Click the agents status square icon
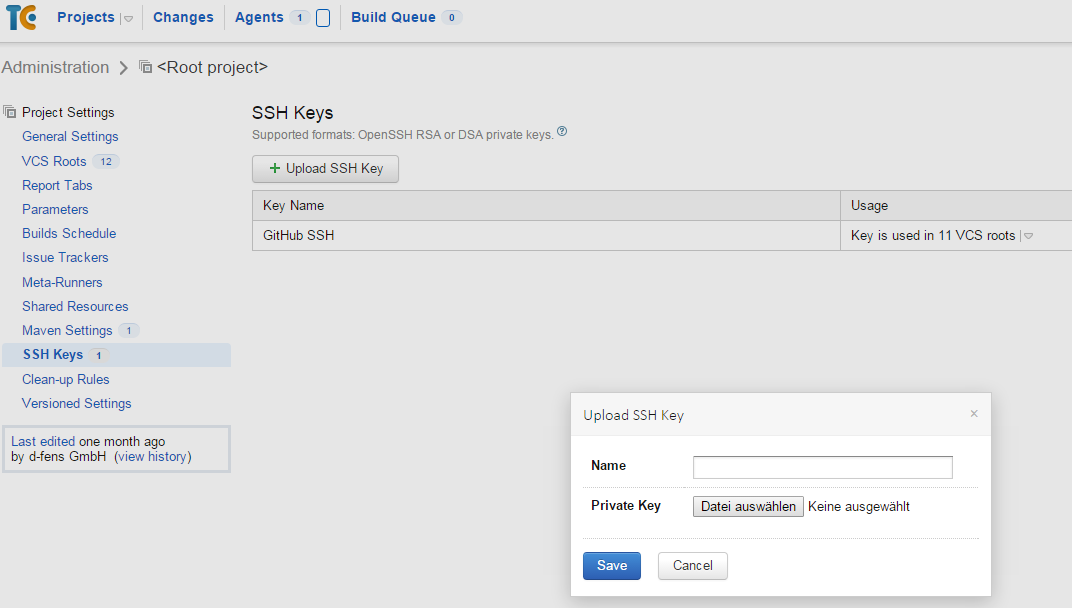Viewport: 1072px width, 608px height. click(323, 18)
